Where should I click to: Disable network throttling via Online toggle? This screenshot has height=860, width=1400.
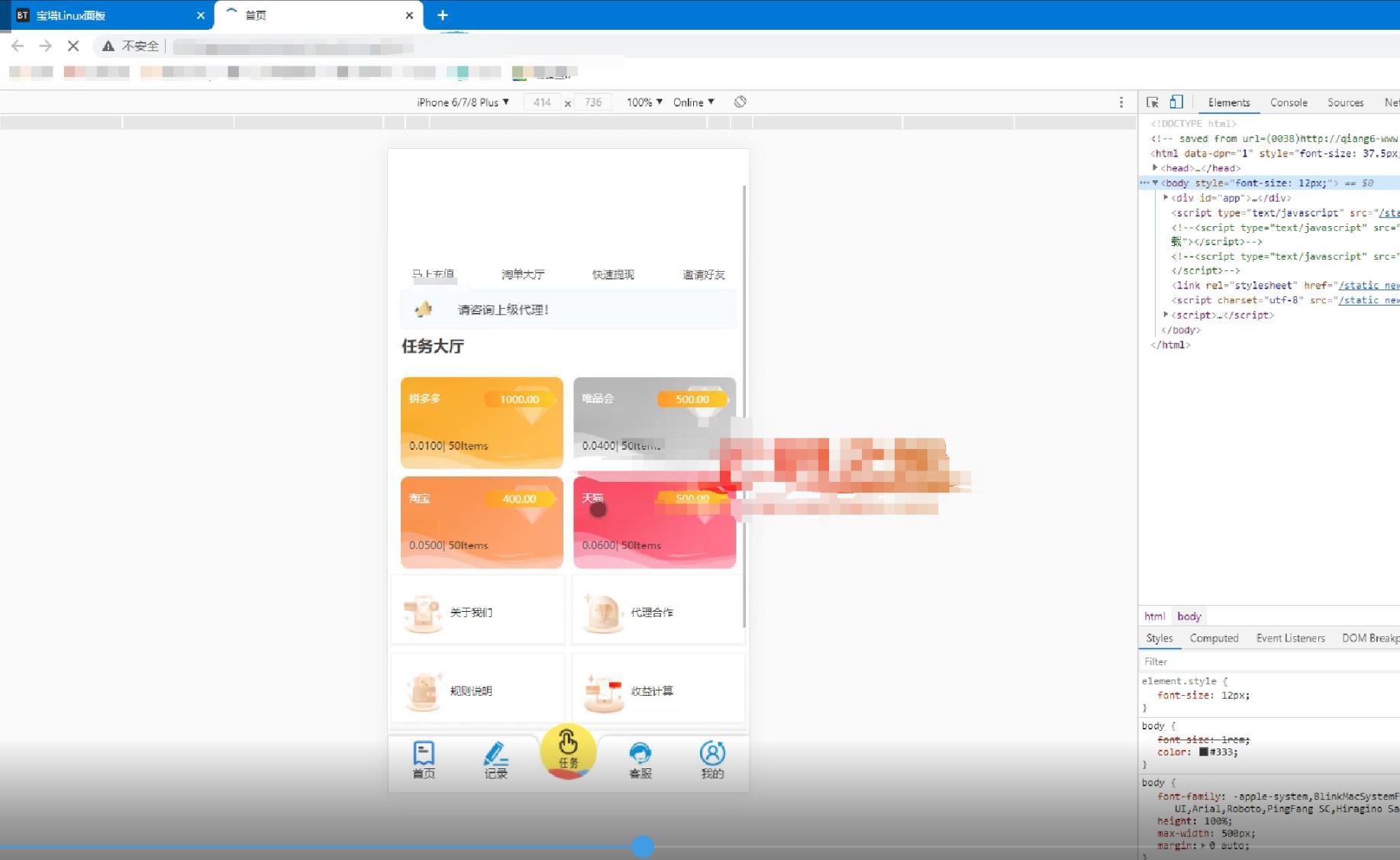tap(692, 102)
